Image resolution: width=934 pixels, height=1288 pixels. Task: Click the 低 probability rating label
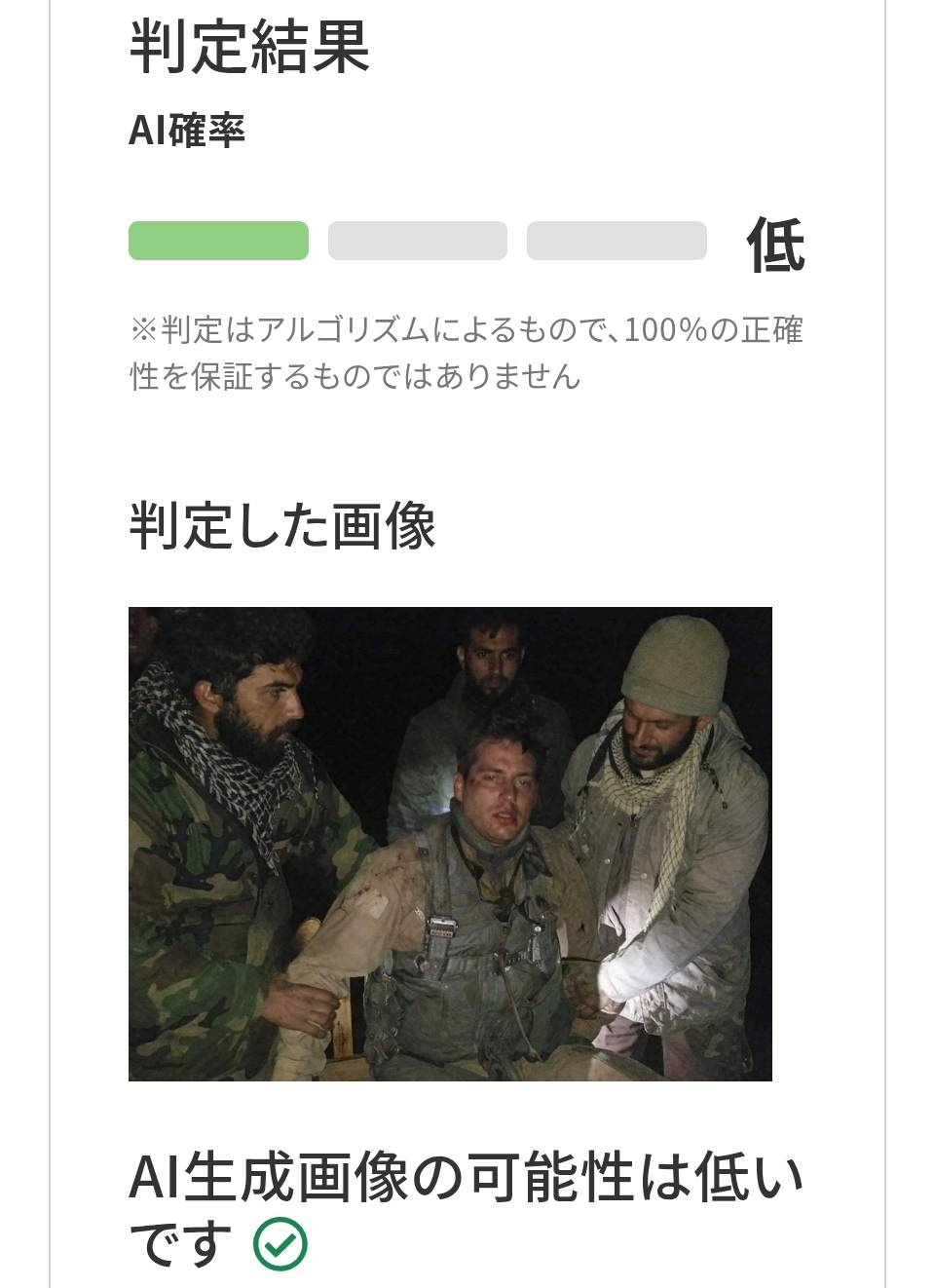point(775,245)
